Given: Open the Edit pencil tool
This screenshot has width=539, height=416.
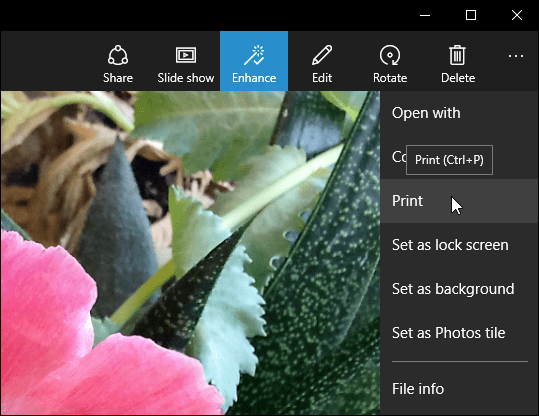Looking at the screenshot, I should click(x=322, y=62).
